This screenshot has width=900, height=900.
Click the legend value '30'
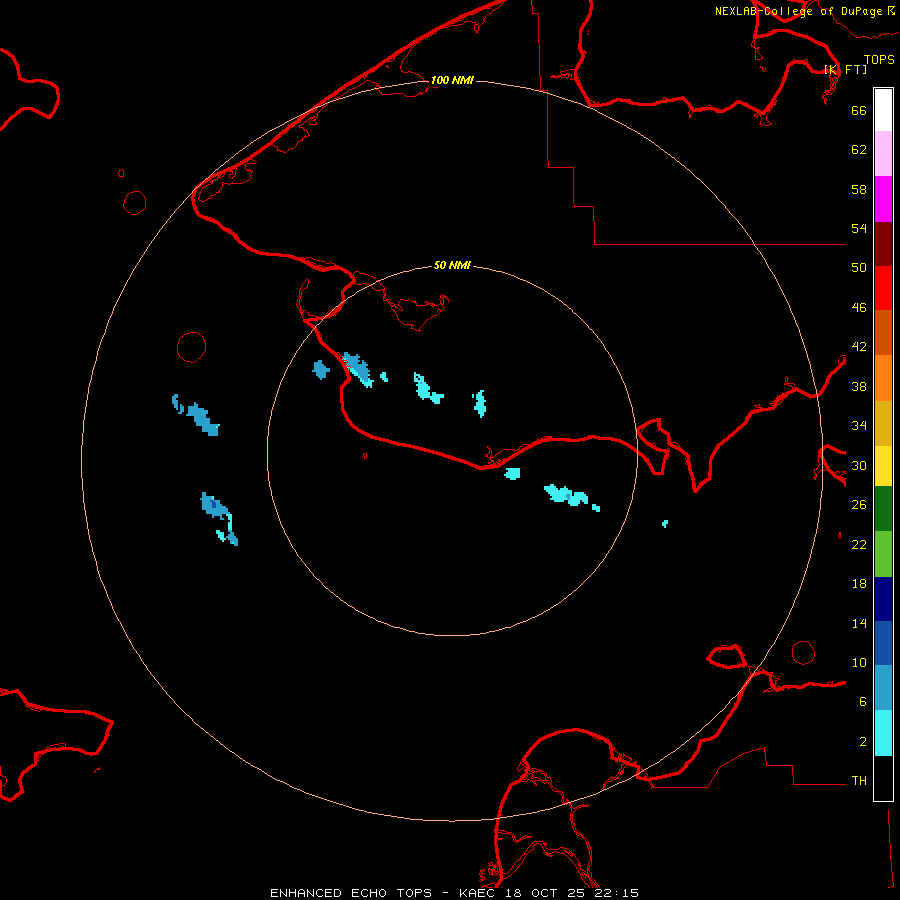(x=859, y=465)
